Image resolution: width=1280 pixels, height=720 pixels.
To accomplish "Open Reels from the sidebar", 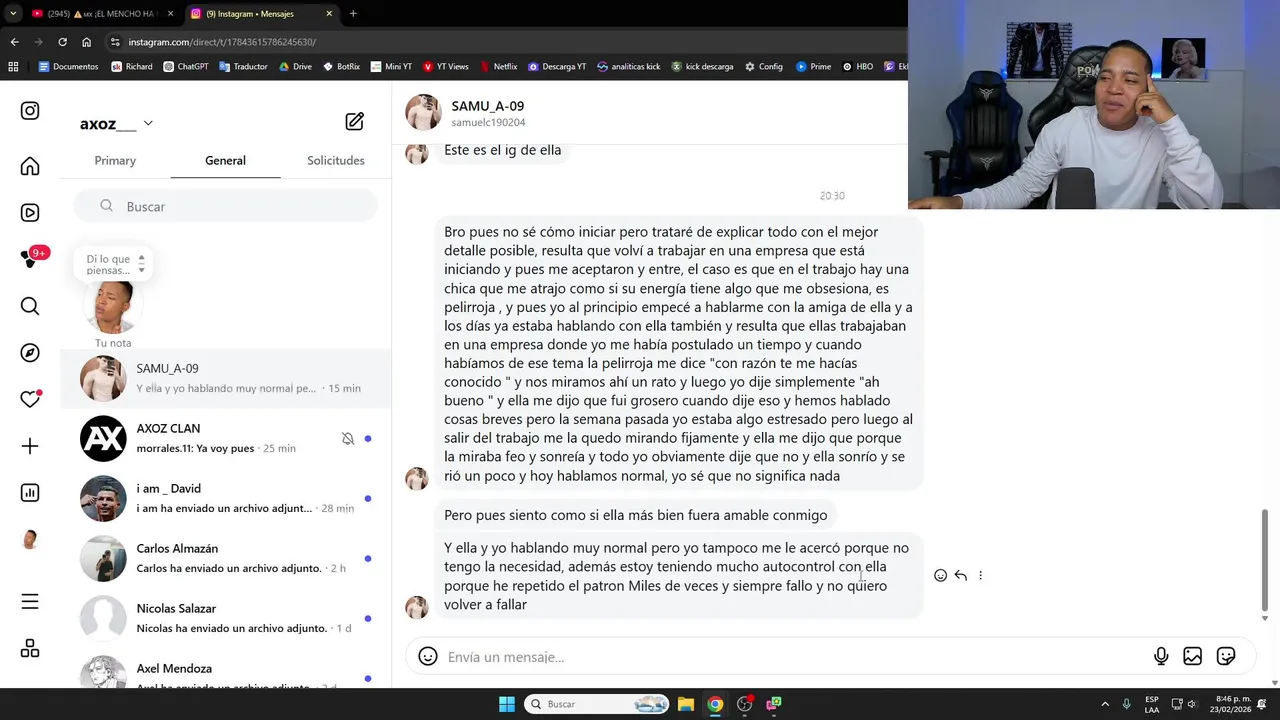I will [30, 213].
